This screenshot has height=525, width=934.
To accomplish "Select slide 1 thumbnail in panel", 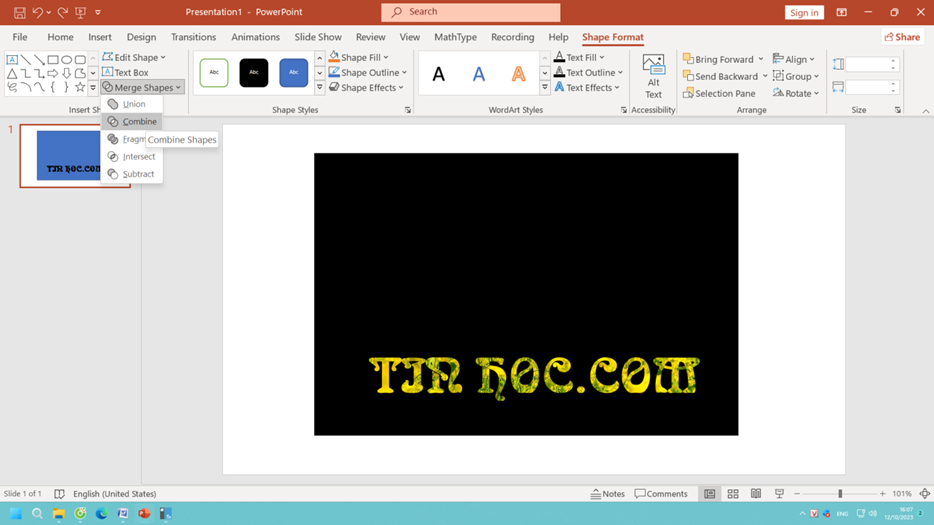I will tap(74, 156).
